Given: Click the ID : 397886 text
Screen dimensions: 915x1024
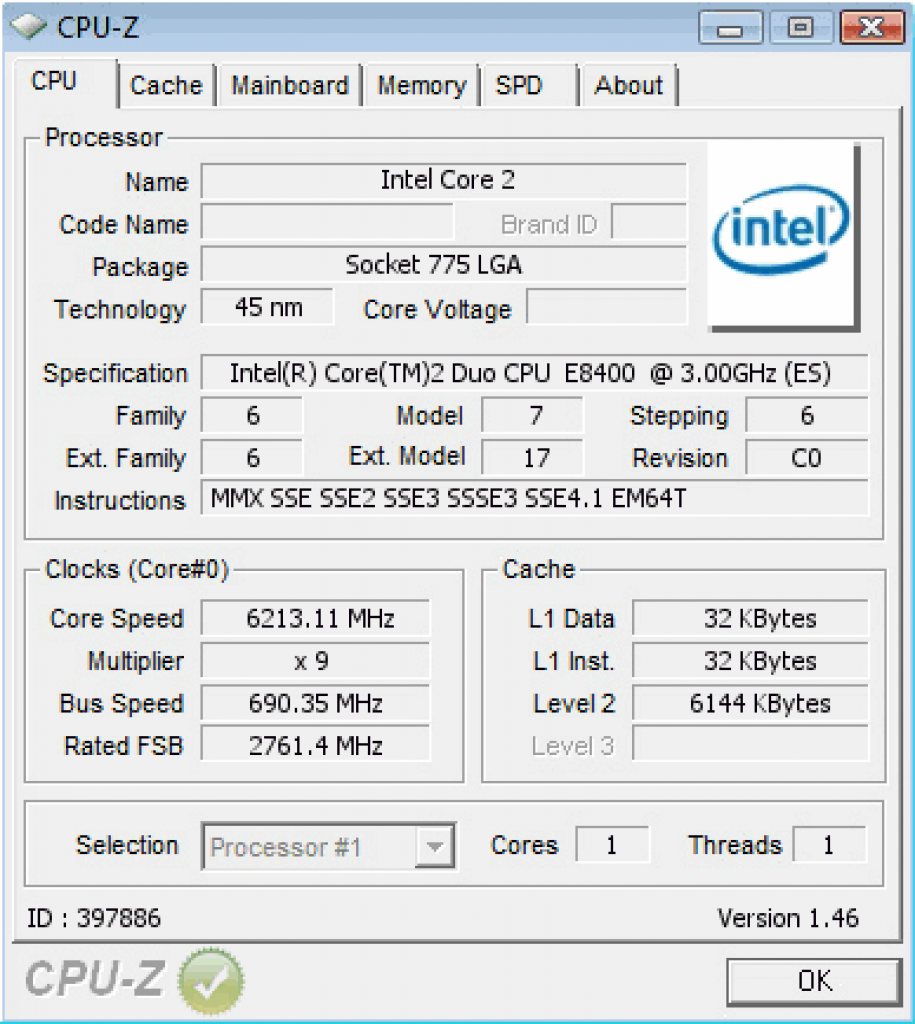Looking at the screenshot, I should tap(93, 918).
